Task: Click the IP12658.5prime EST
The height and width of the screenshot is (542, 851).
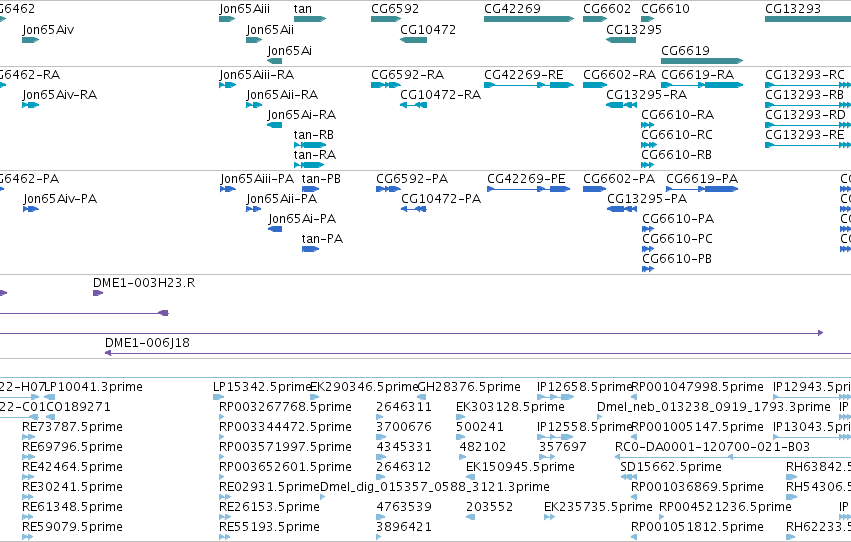Action: coord(555,397)
